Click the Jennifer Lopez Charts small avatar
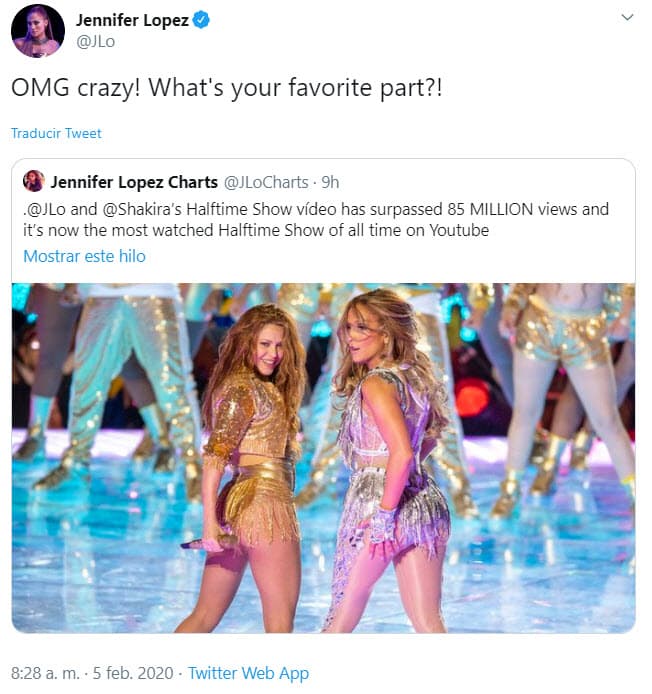Screen dimensions: 652x694 click(34, 181)
